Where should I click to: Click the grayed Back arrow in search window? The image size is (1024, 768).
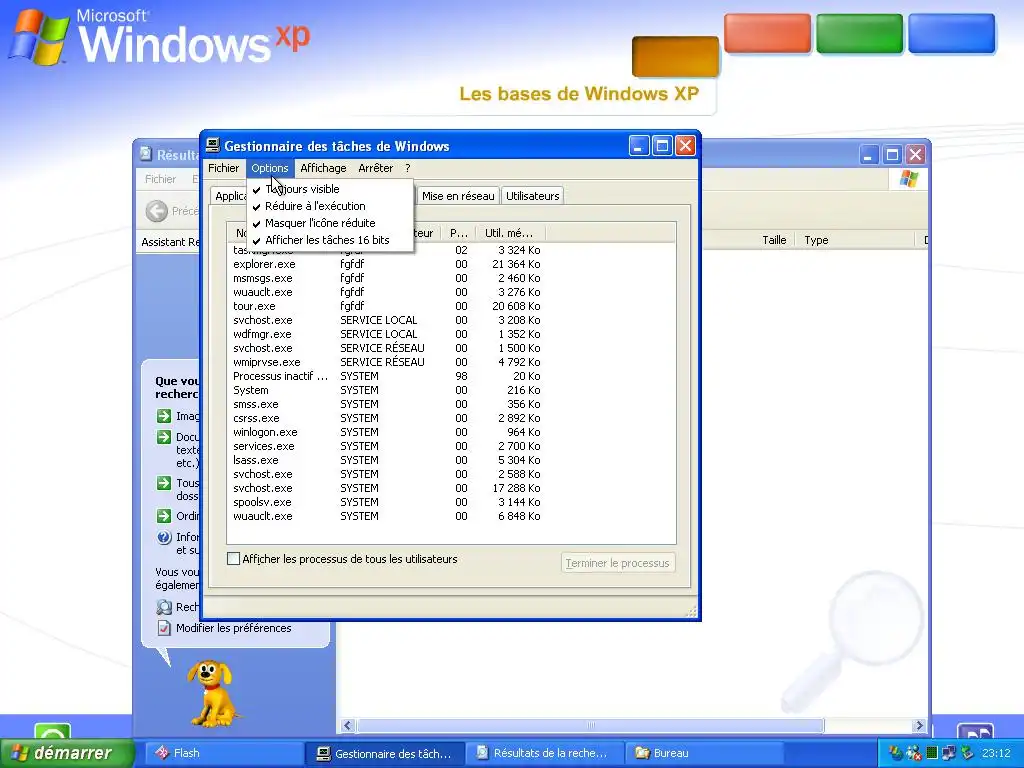tap(157, 211)
